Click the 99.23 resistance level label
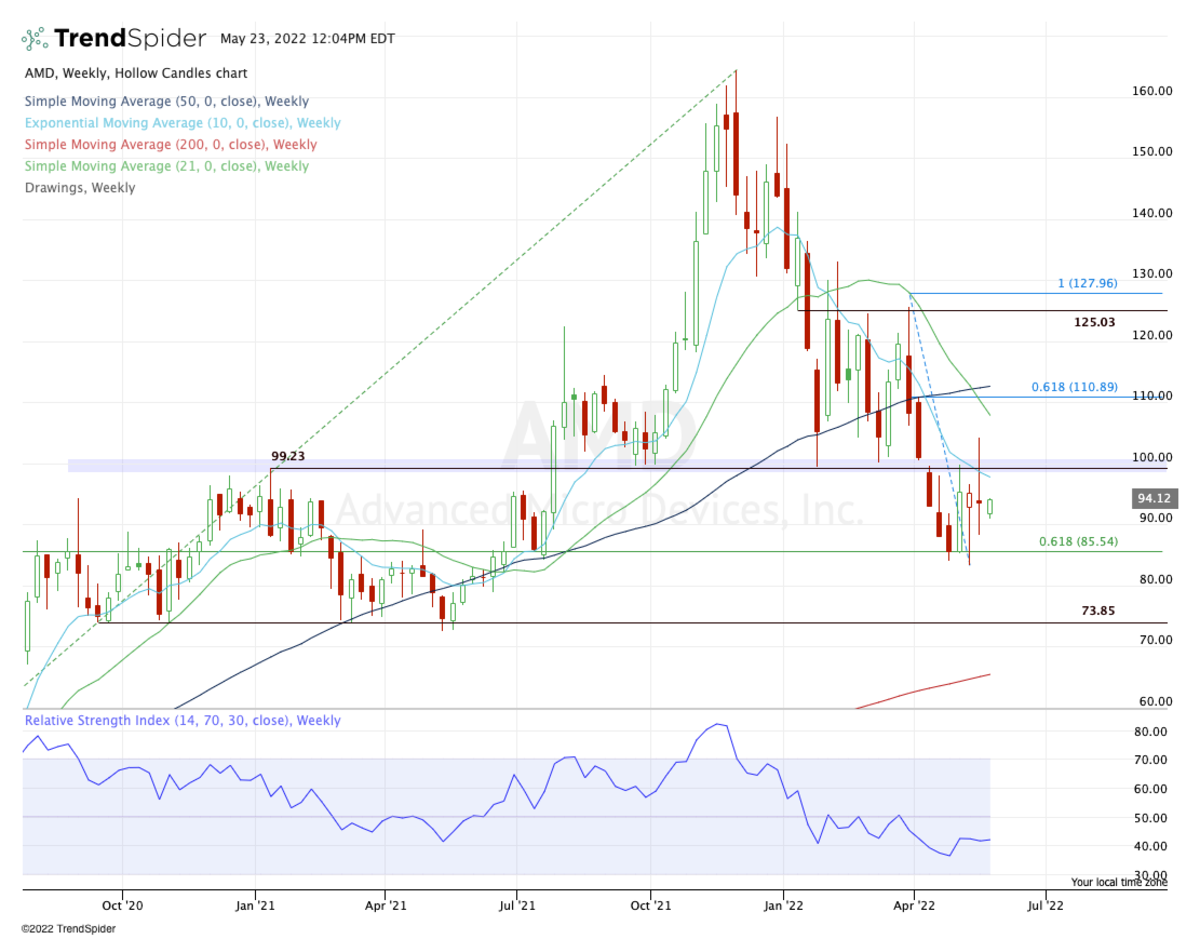The image size is (1200, 939). (287, 456)
